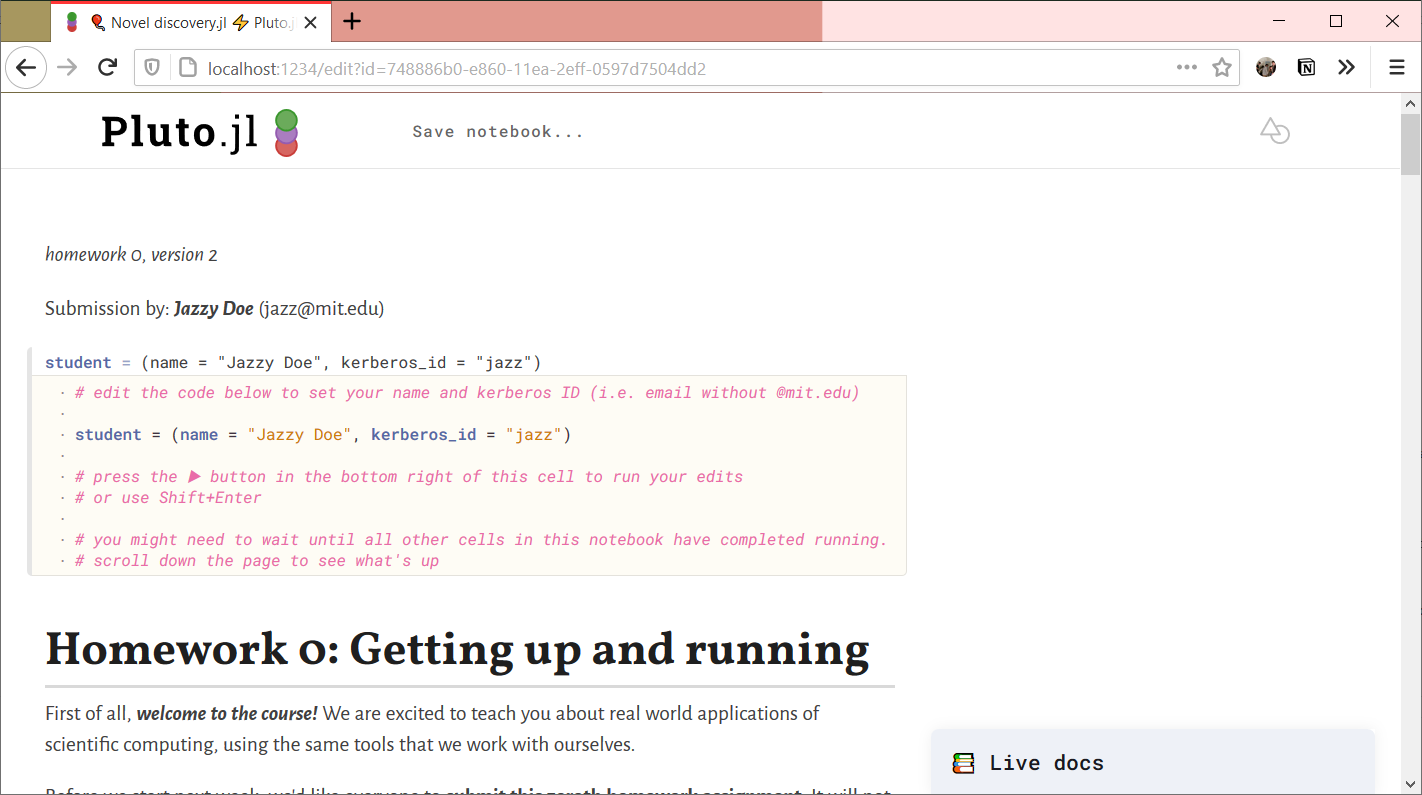
Task: Click the tracking protection shield icon
Action: point(152,68)
